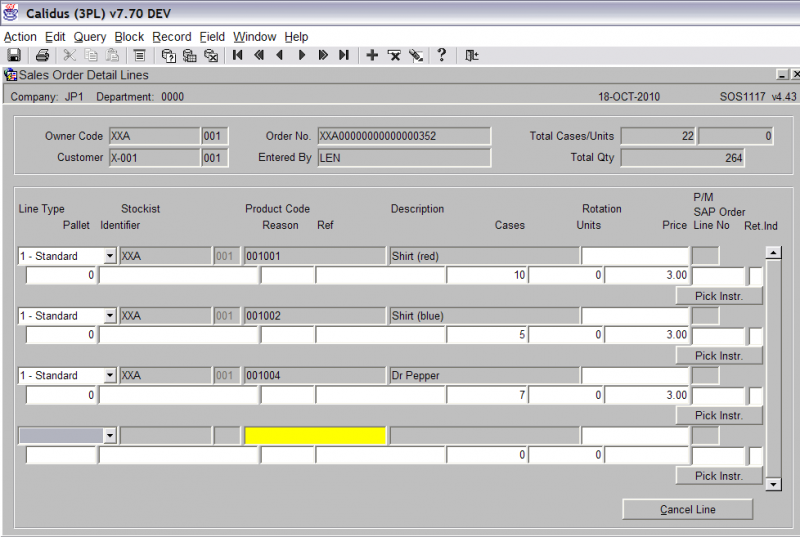The width and height of the screenshot is (800, 537).
Task: Click the Customer field X-001
Action: point(154,158)
